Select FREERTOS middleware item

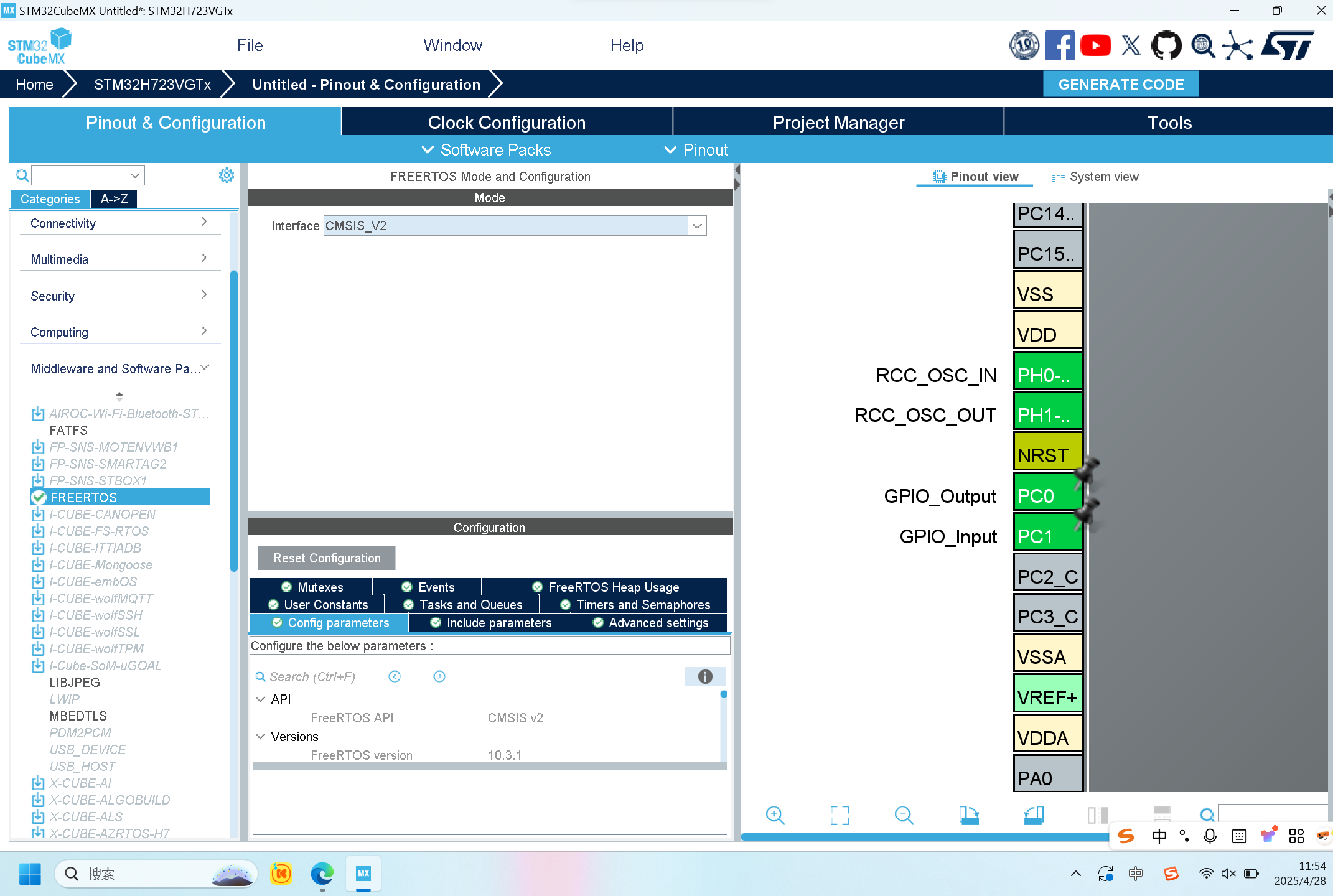pos(84,497)
